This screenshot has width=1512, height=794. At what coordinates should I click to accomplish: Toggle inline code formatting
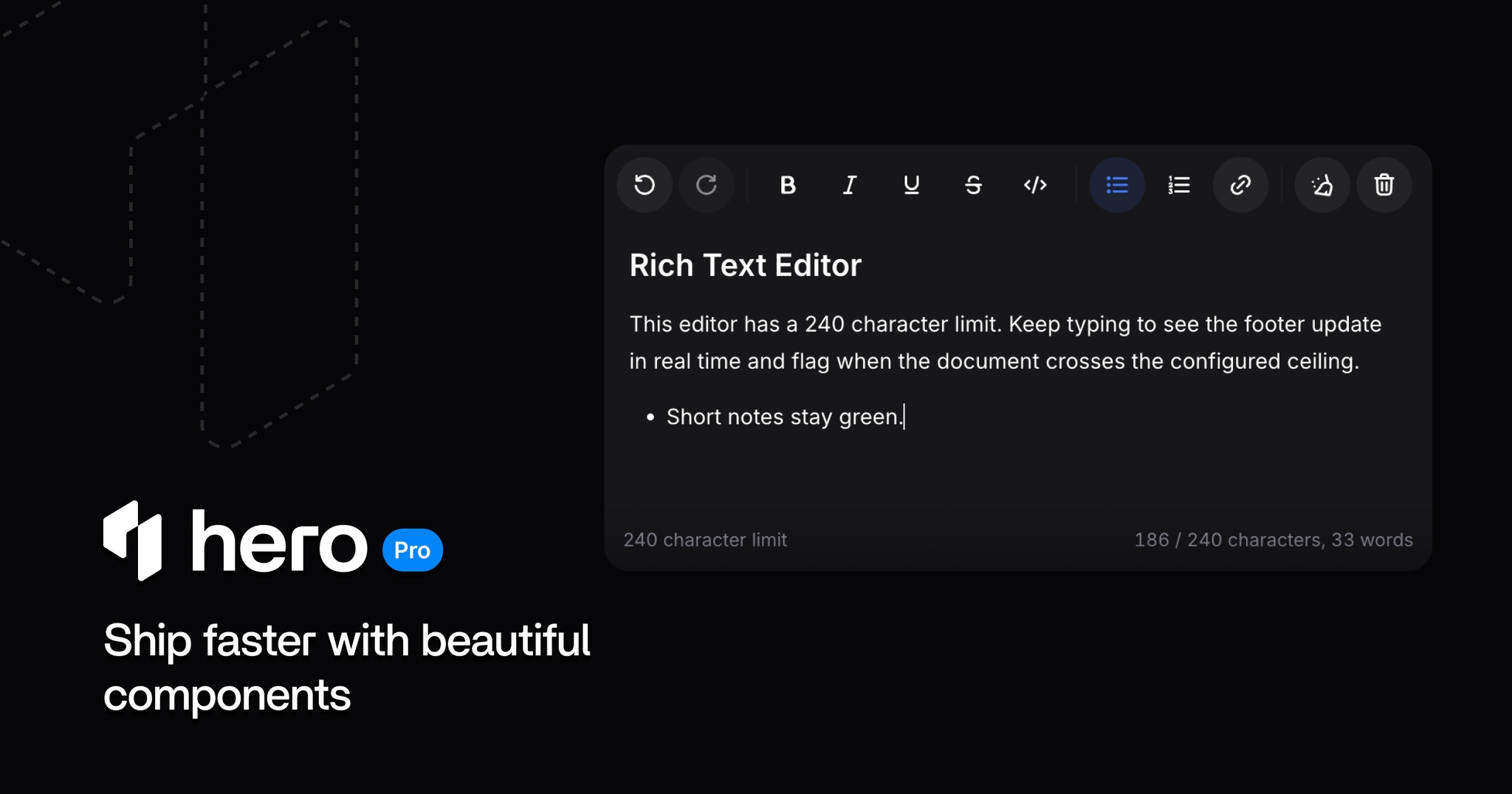[1036, 185]
